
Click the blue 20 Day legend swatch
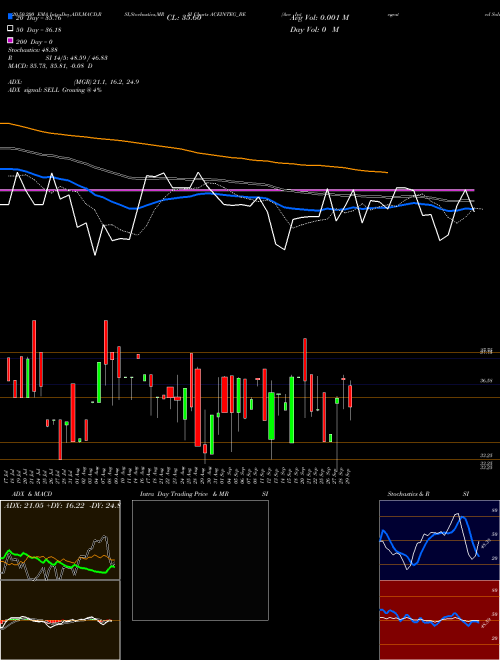[10, 16]
